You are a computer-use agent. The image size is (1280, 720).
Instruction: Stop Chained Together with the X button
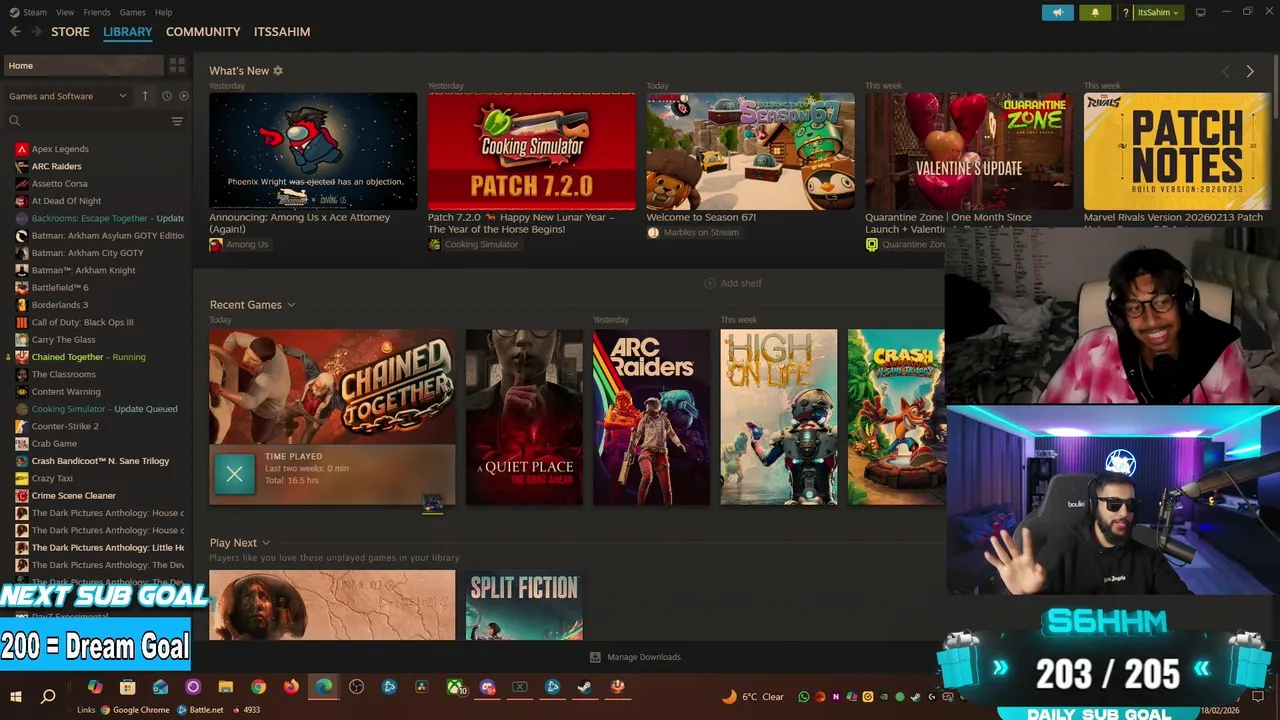(x=234, y=474)
